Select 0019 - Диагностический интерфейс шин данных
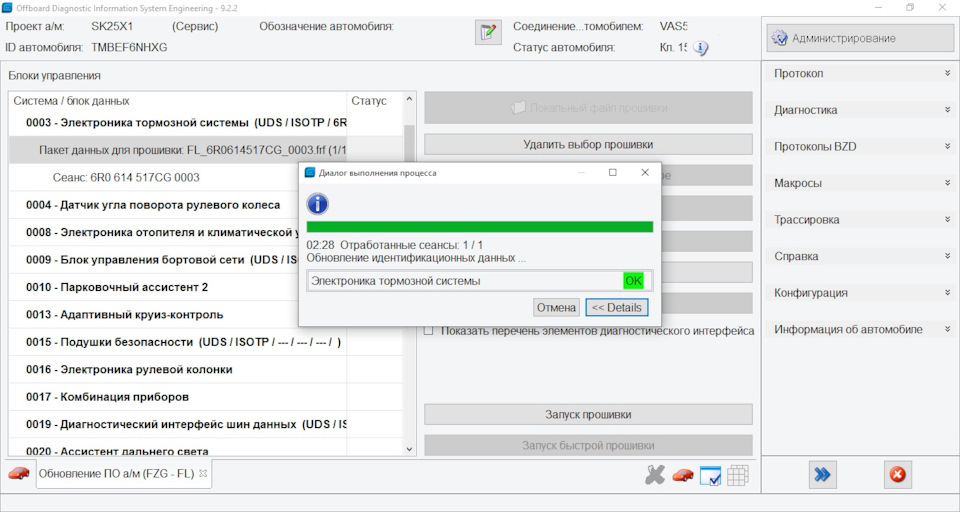 tap(206, 424)
